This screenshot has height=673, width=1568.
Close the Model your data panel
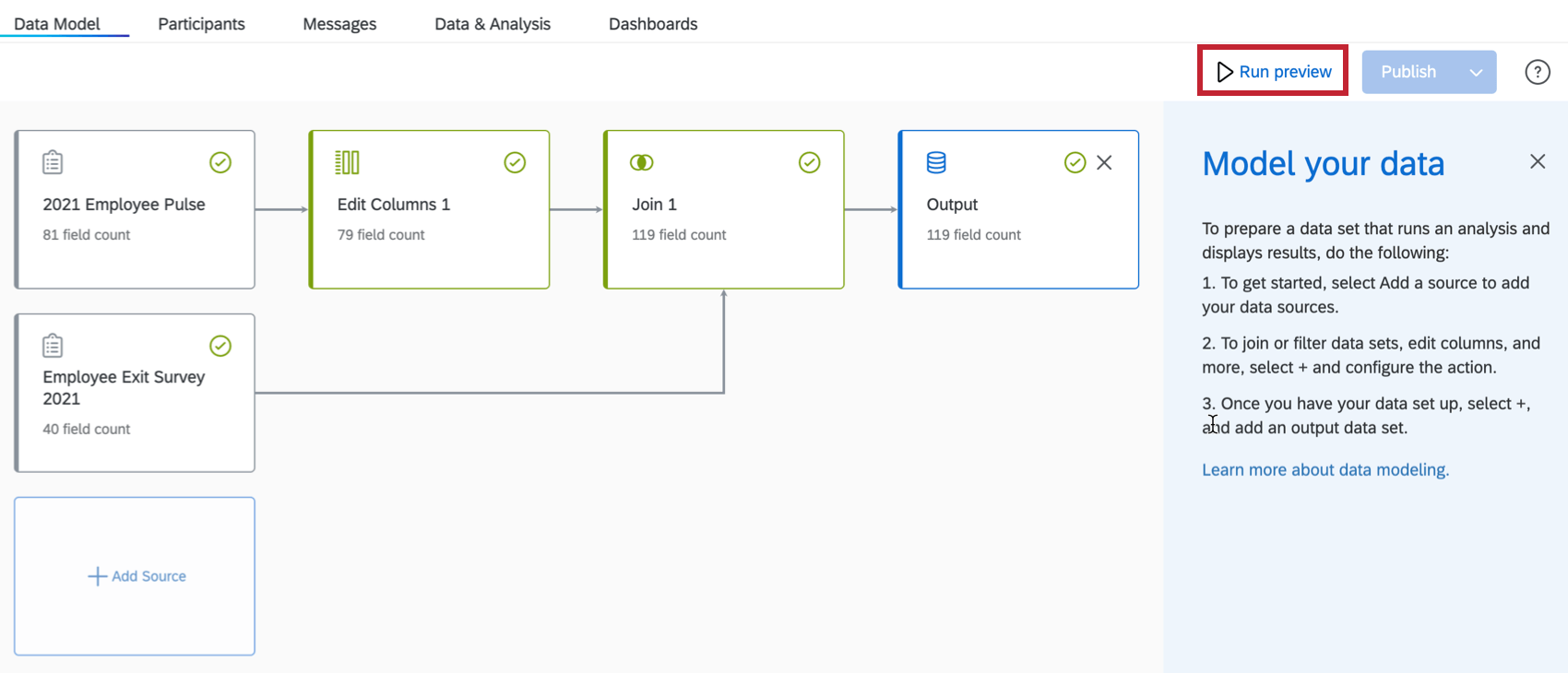(1537, 162)
